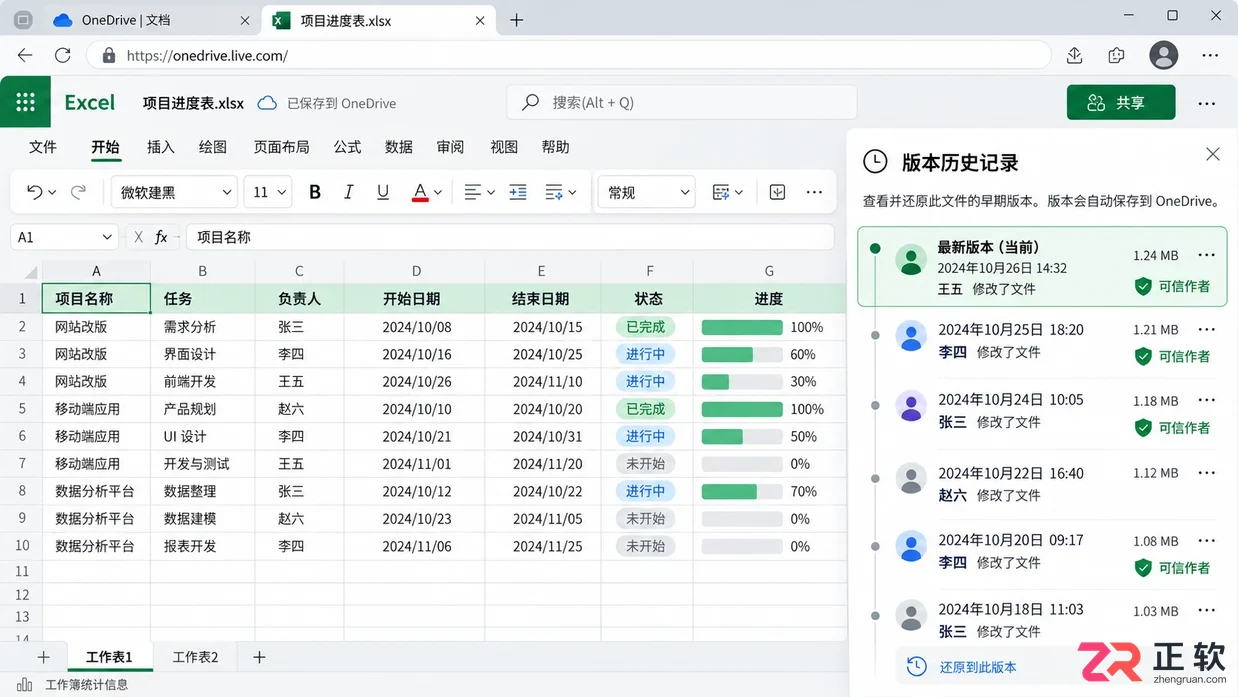Viewport: 1238px width, 697px height.
Task: Click the text alignment icon
Action: click(473, 192)
